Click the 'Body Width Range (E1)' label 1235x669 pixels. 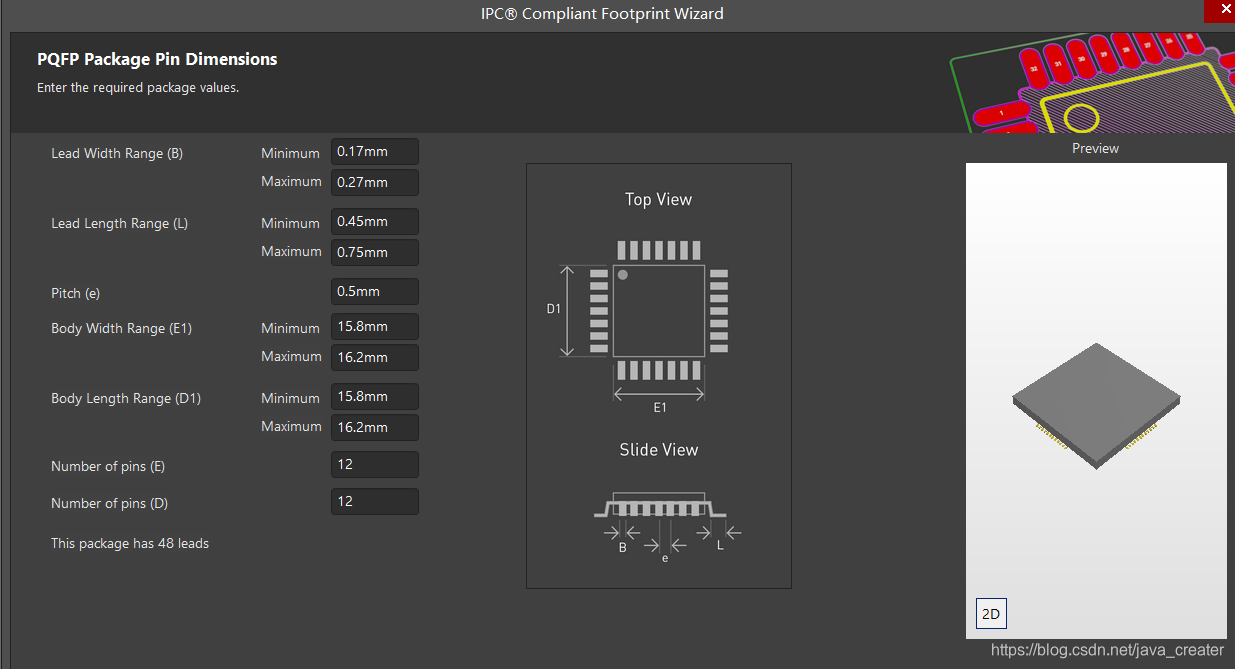pyautogui.click(x=122, y=329)
